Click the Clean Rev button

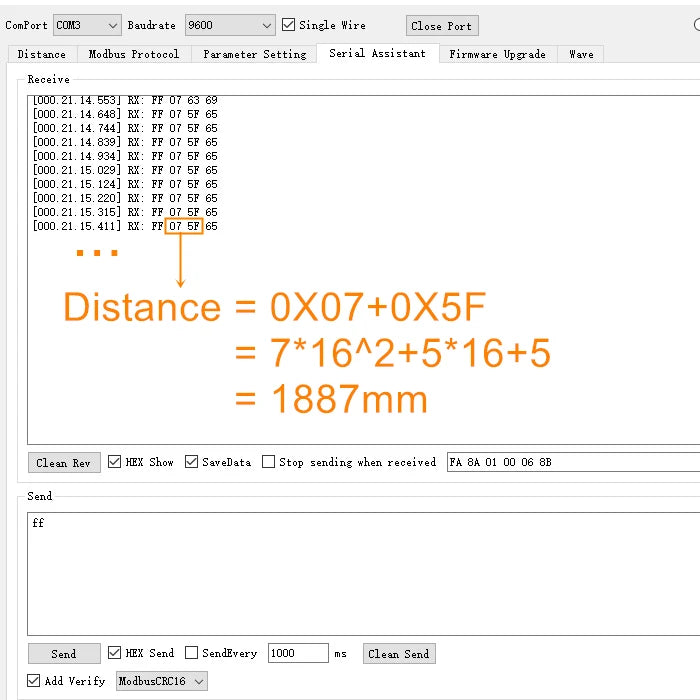[x=64, y=462]
